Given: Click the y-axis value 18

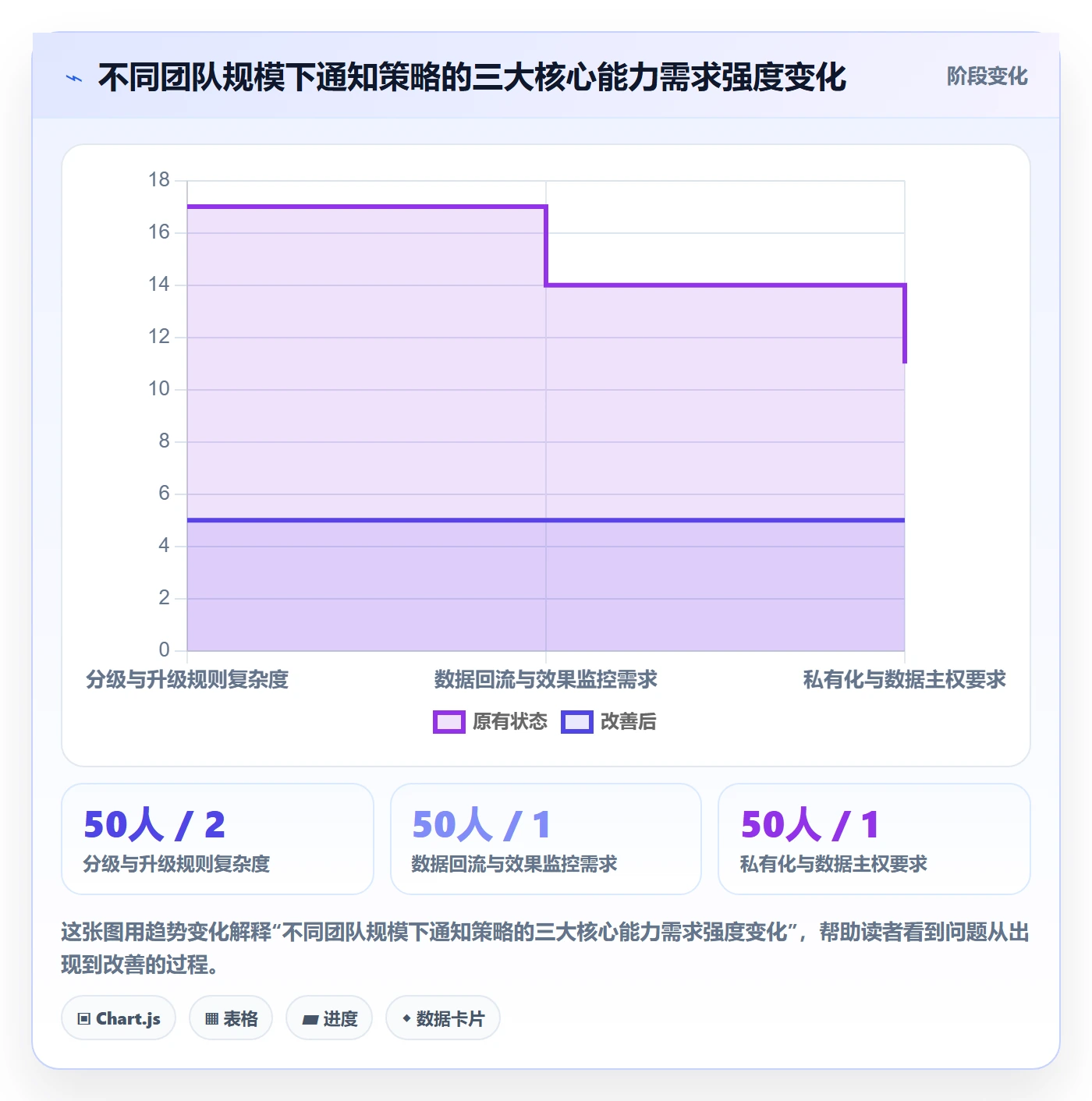Looking at the screenshot, I should click(159, 180).
